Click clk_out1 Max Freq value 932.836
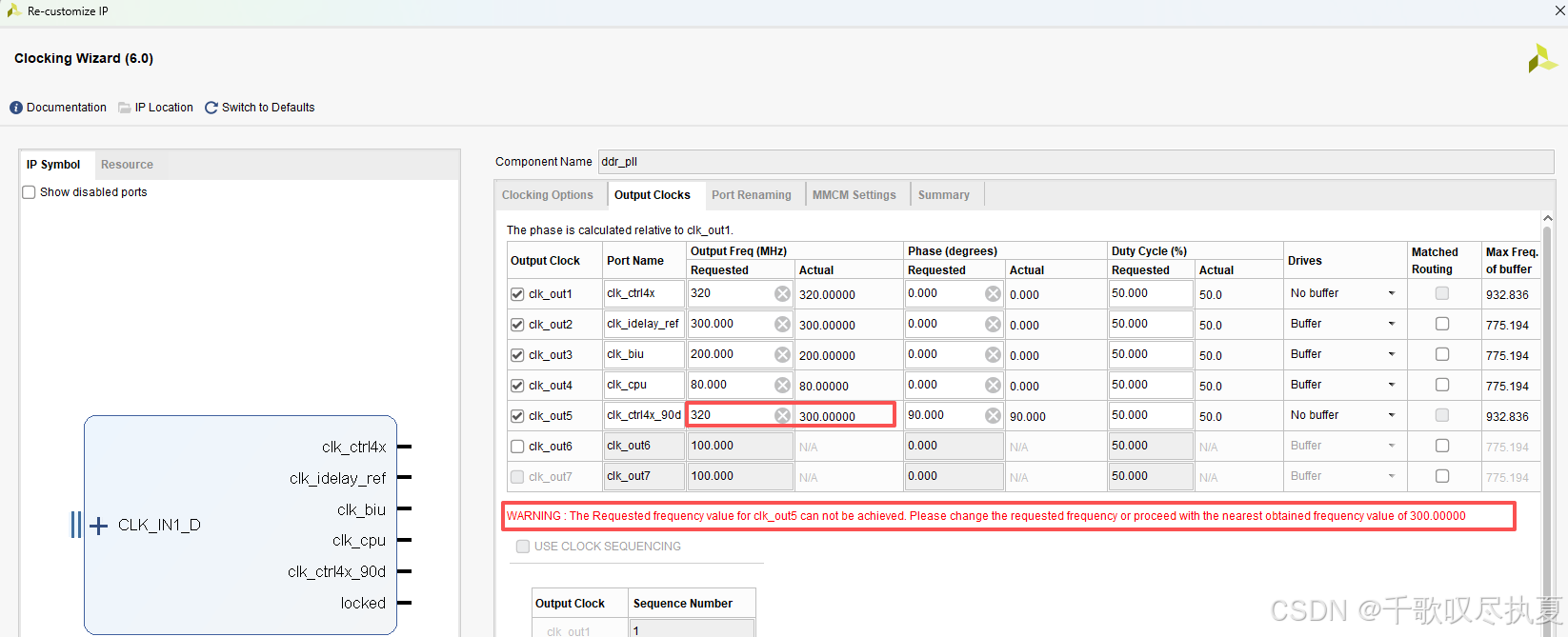The height and width of the screenshot is (637, 1568). click(1507, 295)
